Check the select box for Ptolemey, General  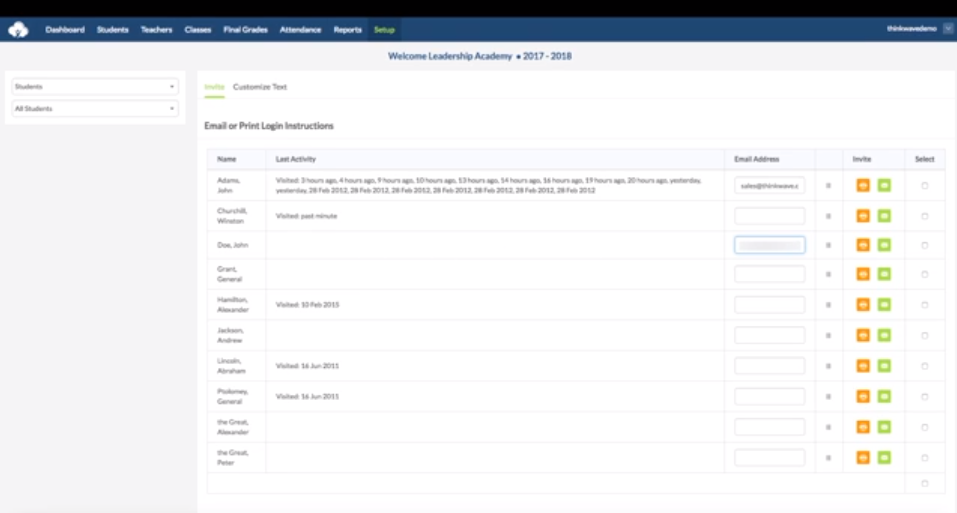coord(924,397)
